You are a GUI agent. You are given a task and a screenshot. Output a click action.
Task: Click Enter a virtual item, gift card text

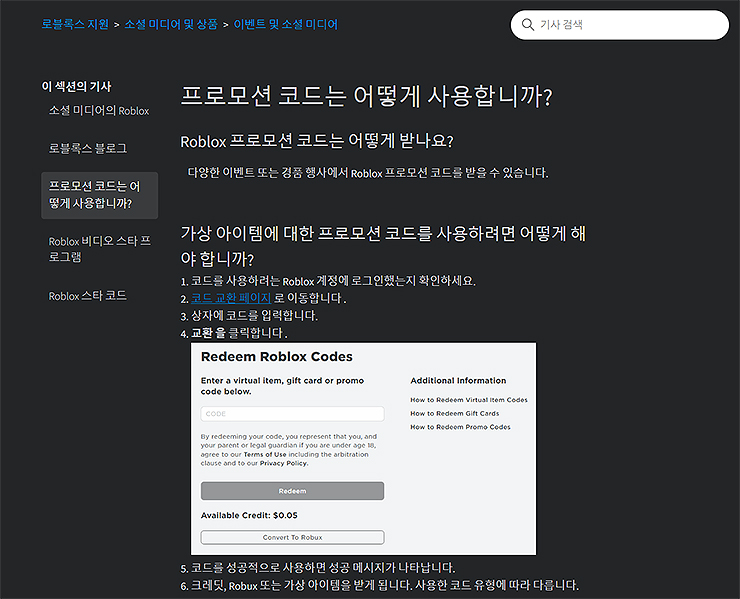click(x=282, y=386)
